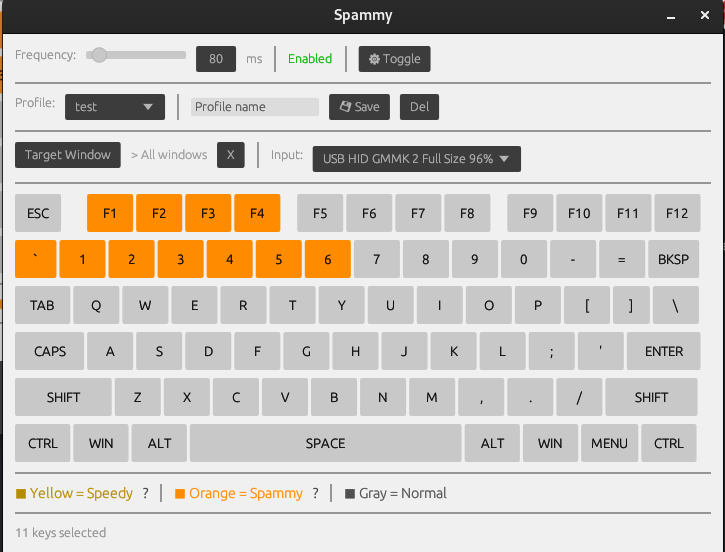
Task: Toggle the highlighted 6 key
Action: (x=328, y=259)
